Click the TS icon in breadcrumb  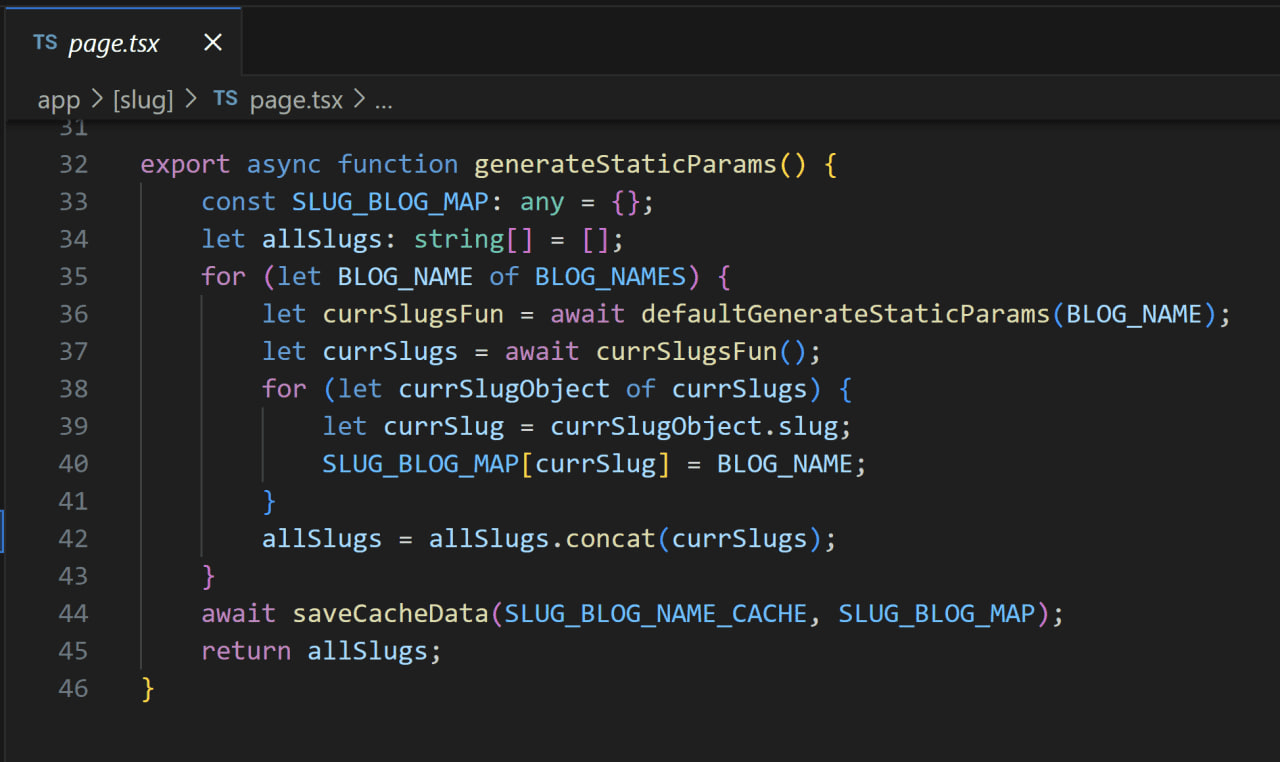click(226, 99)
